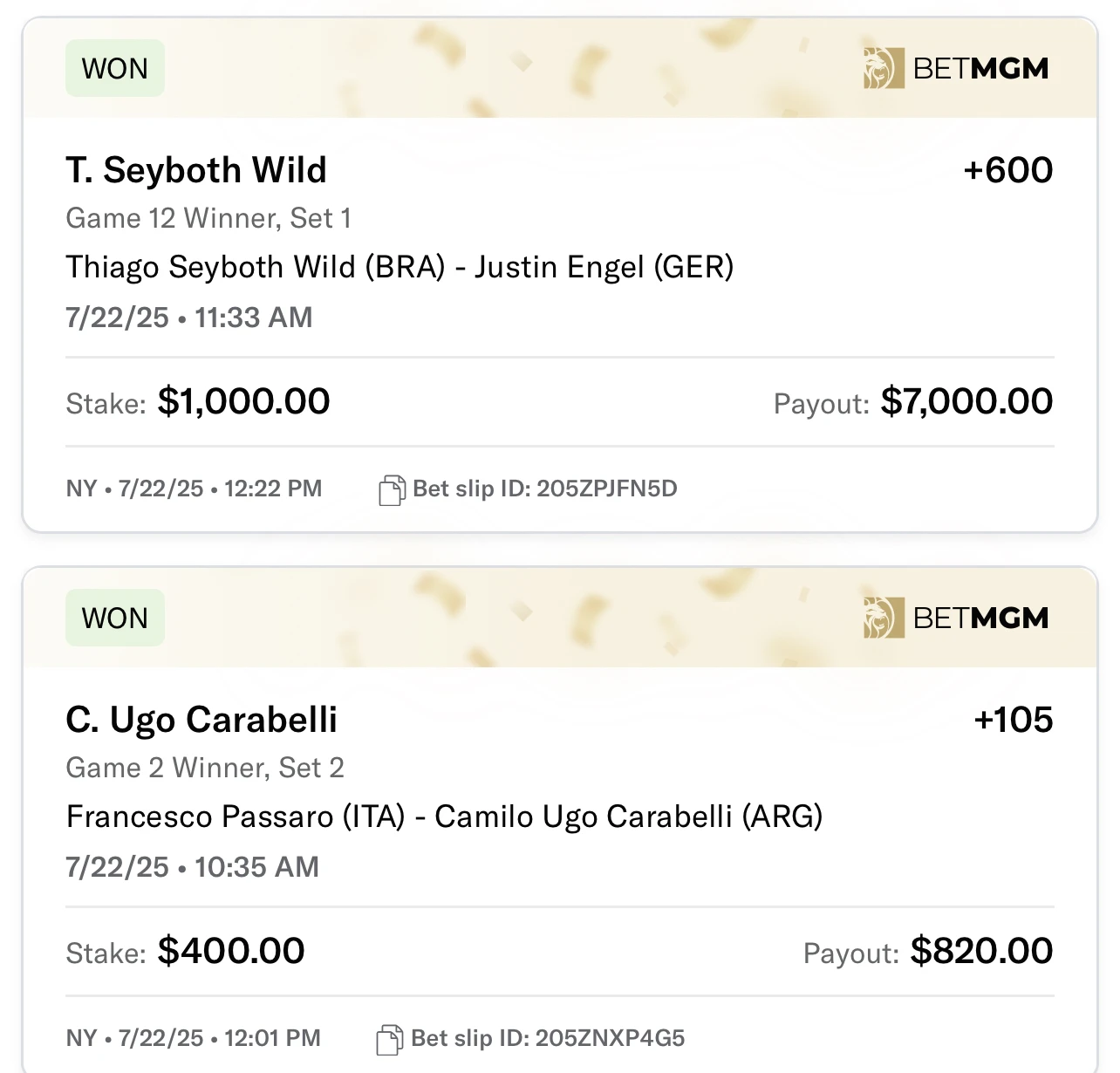This screenshot has width=1120, height=1073.
Task: Tap the +105 odds value
Action: [1014, 720]
